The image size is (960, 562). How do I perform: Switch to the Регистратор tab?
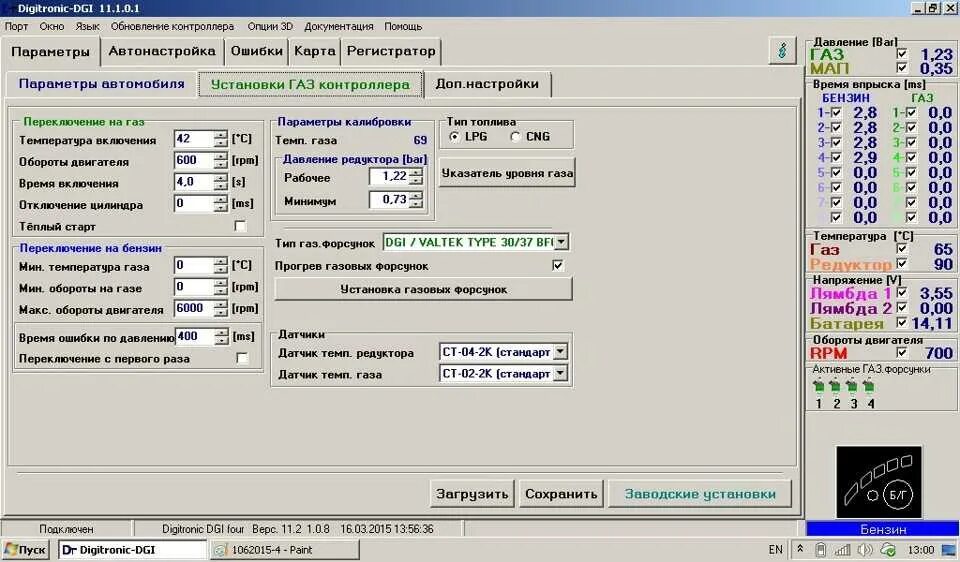[x=391, y=51]
